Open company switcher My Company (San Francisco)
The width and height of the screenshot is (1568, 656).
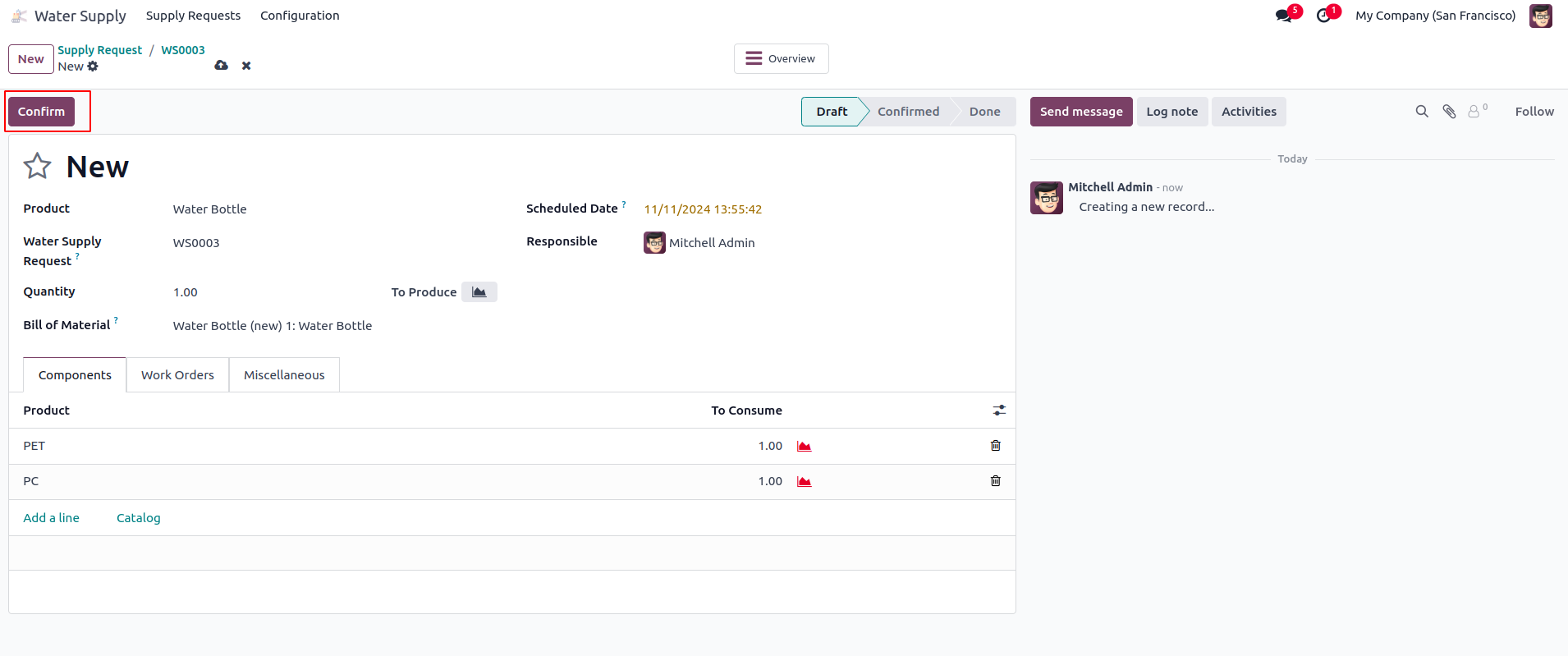coord(1435,16)
